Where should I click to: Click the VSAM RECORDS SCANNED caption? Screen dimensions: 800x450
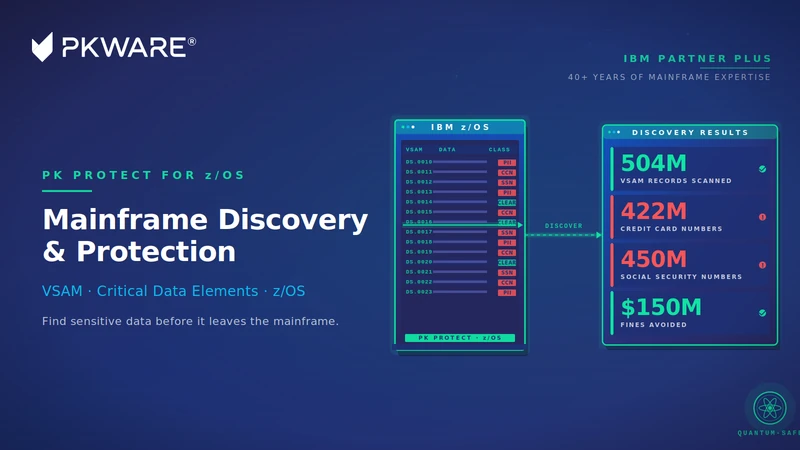[x=676, y=181]
